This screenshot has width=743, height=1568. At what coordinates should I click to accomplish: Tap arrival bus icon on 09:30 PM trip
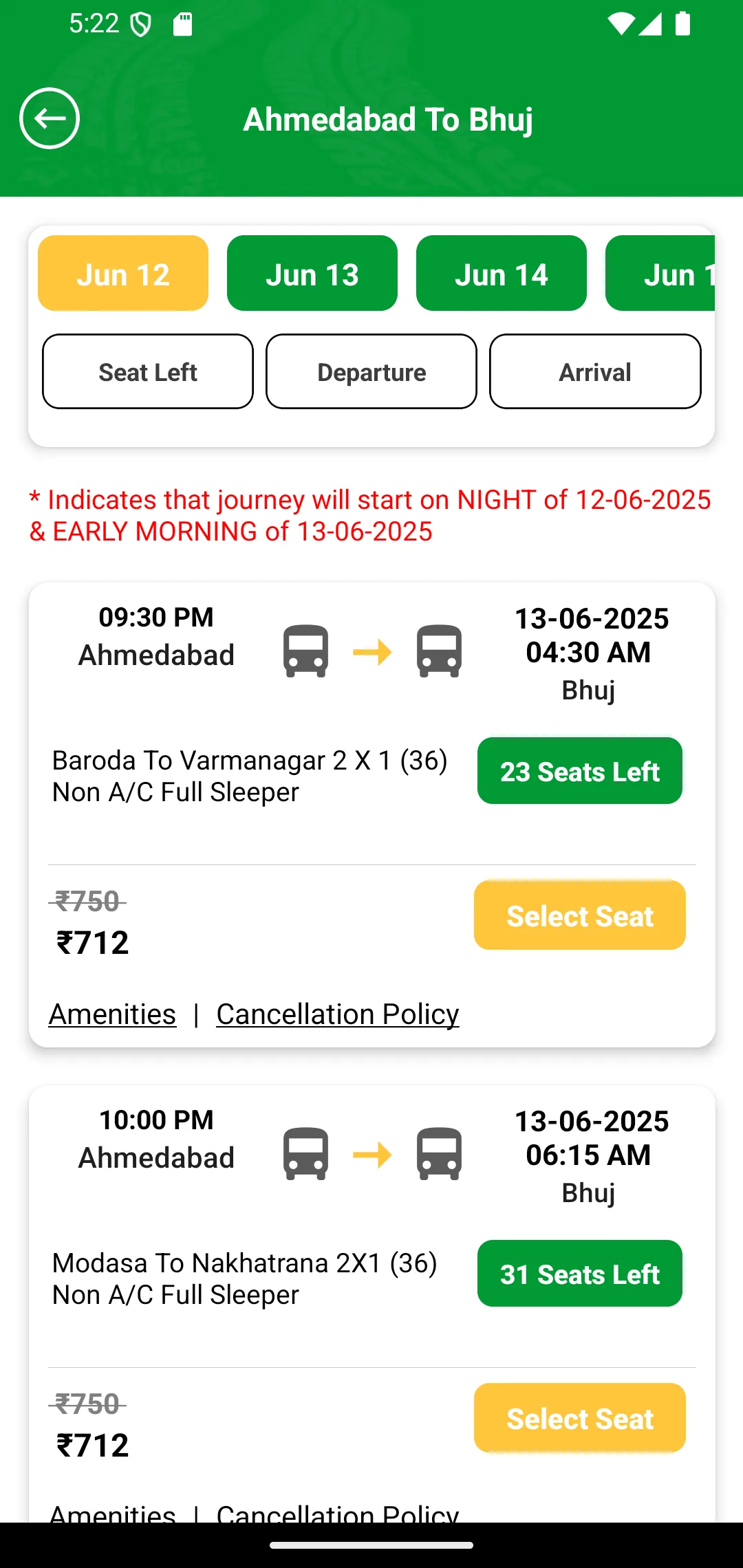click(439, 651)
